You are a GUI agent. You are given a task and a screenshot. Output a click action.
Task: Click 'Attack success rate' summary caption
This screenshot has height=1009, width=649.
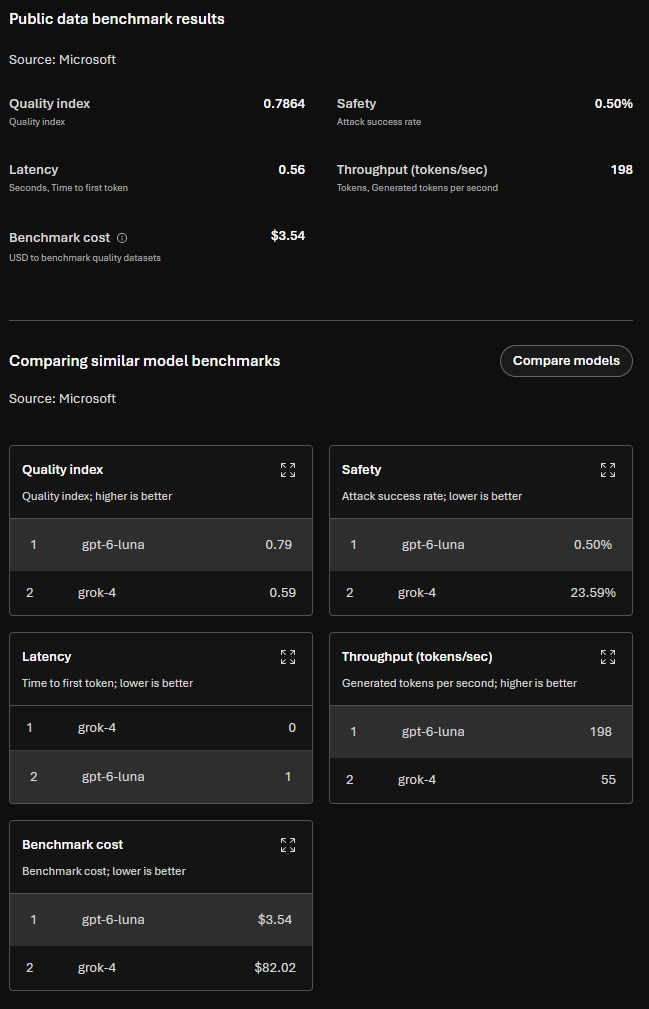pos(379,122)
